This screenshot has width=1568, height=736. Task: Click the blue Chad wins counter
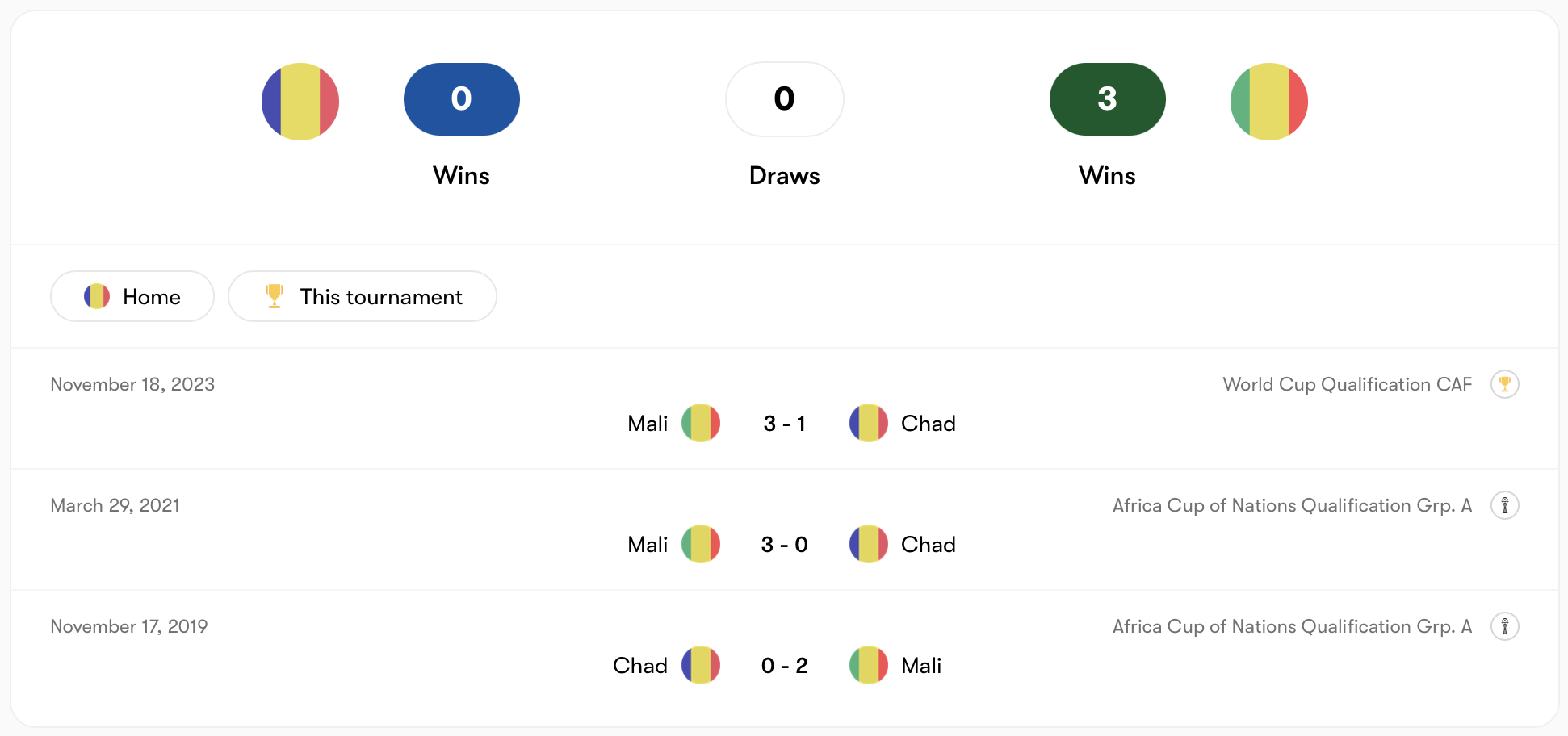461,99
